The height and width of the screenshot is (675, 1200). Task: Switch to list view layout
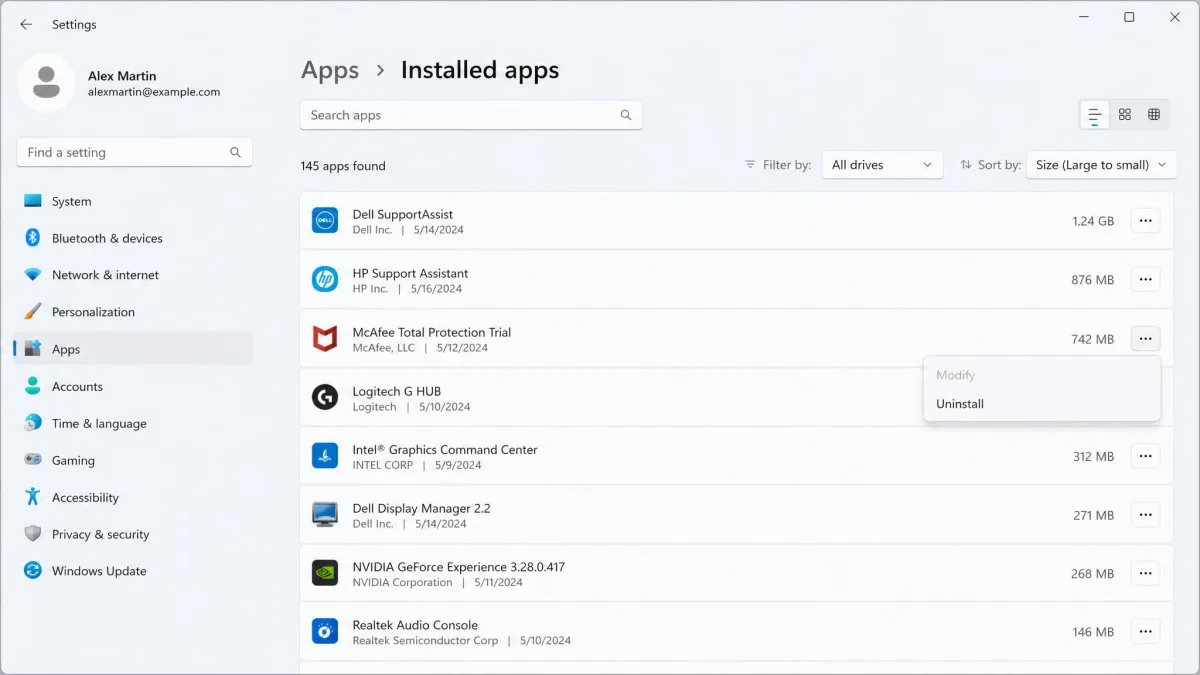pos(1095,115)
